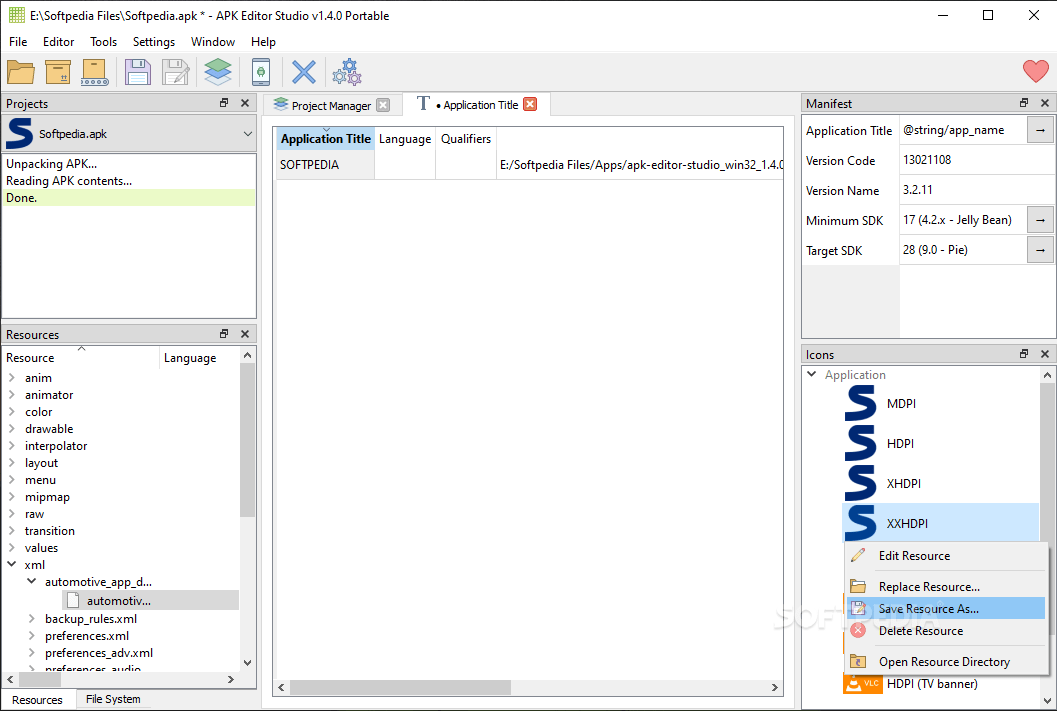This screenshot has height=711, width=1057.
Task: Open the Tools menu
Action: click(103, 42)
